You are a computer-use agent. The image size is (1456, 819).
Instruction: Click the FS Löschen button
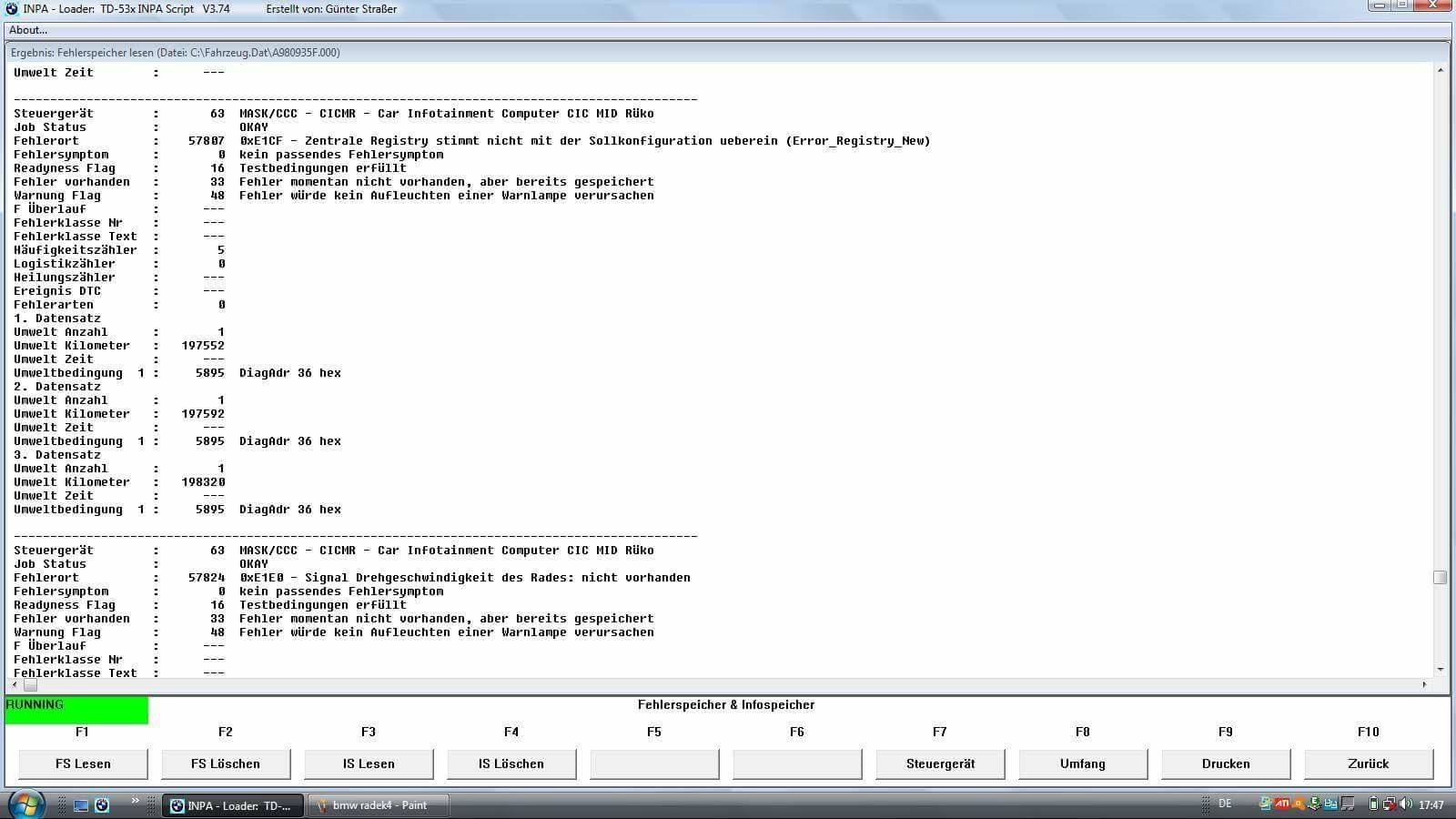tap(226, 763)
